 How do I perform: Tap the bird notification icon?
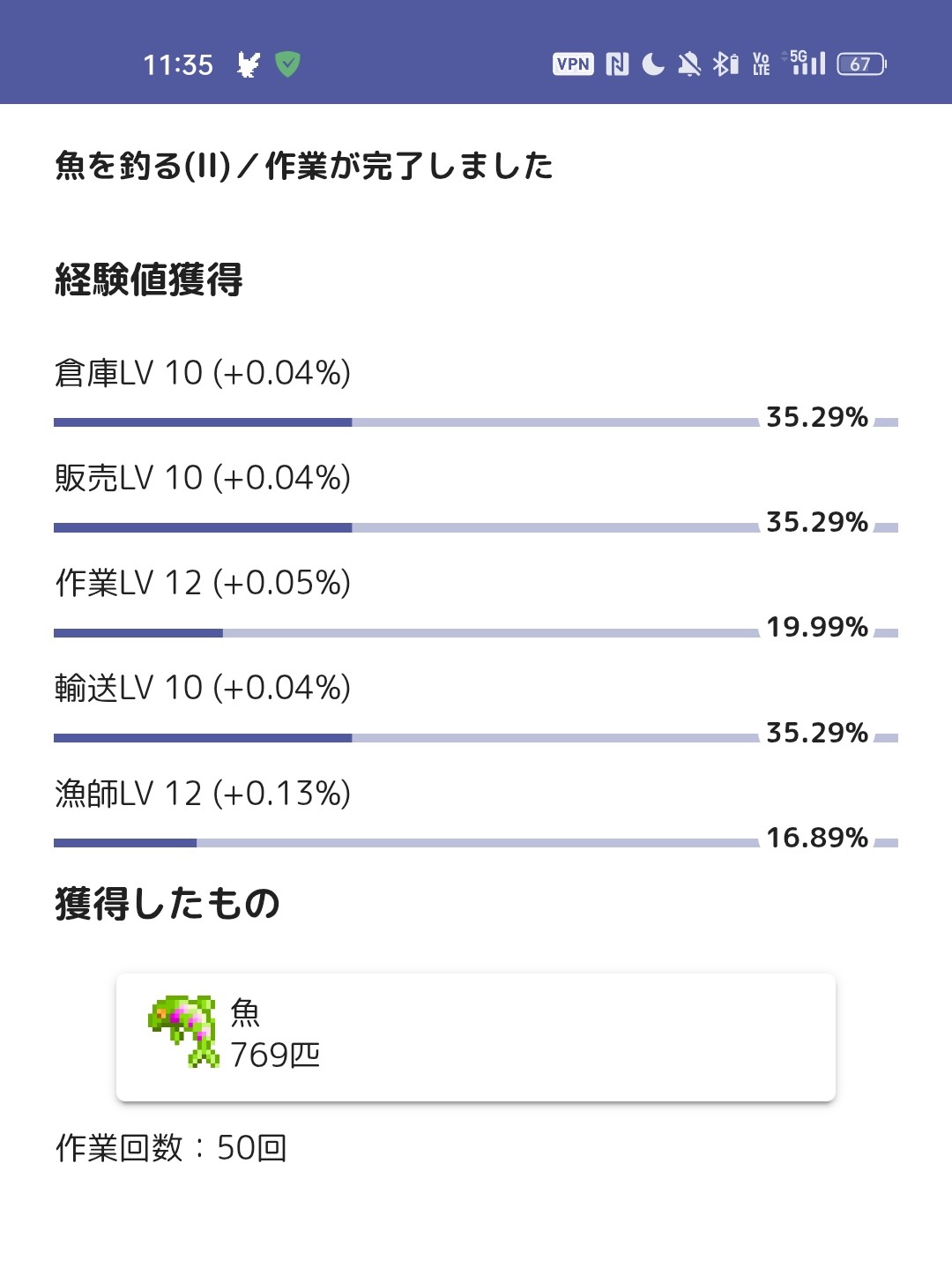[249, 63]
